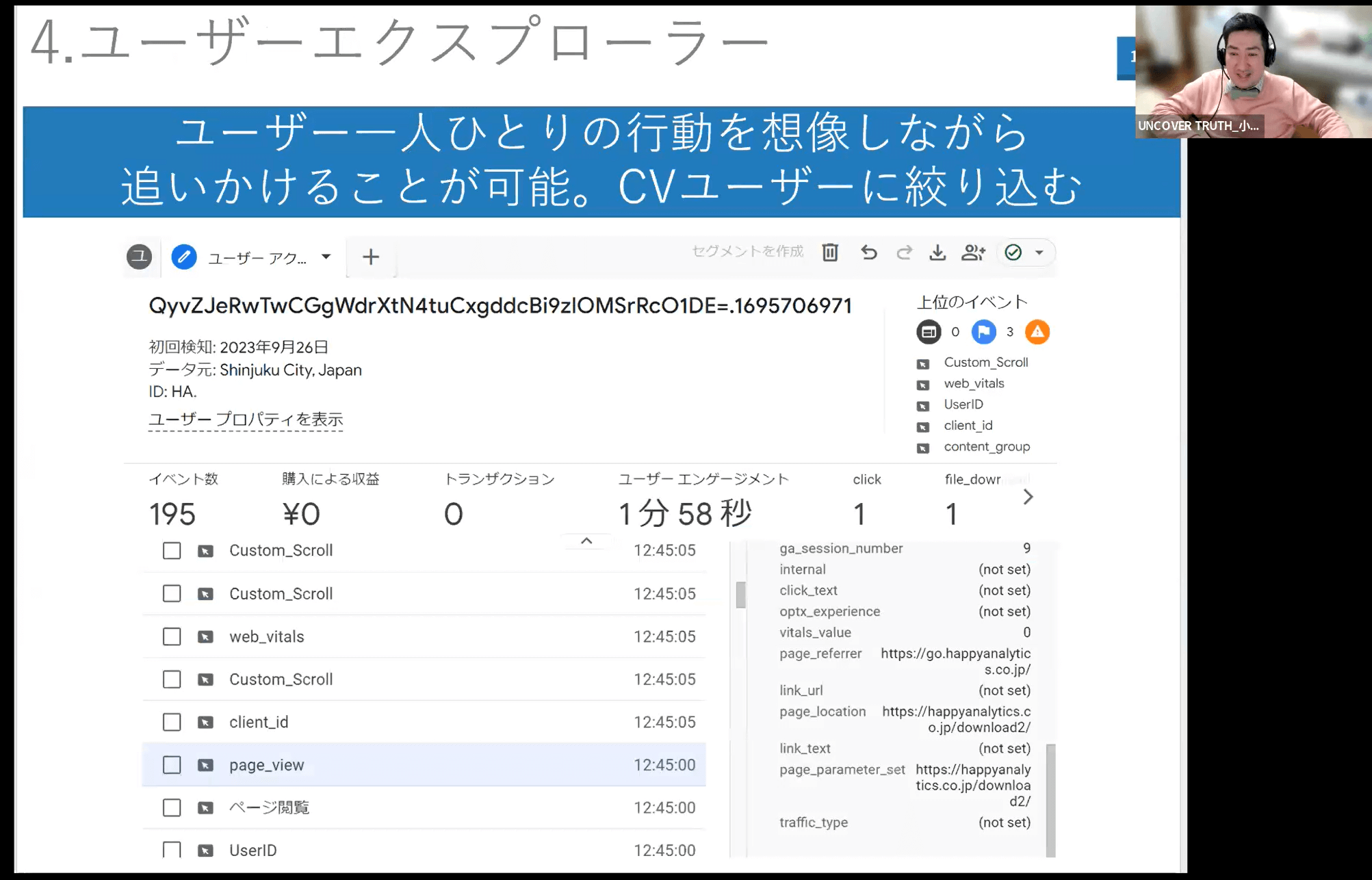Click the right arrow to reveal more metrics
The width and height of the screenshot is (1372, 880).
click(1027, 497)
